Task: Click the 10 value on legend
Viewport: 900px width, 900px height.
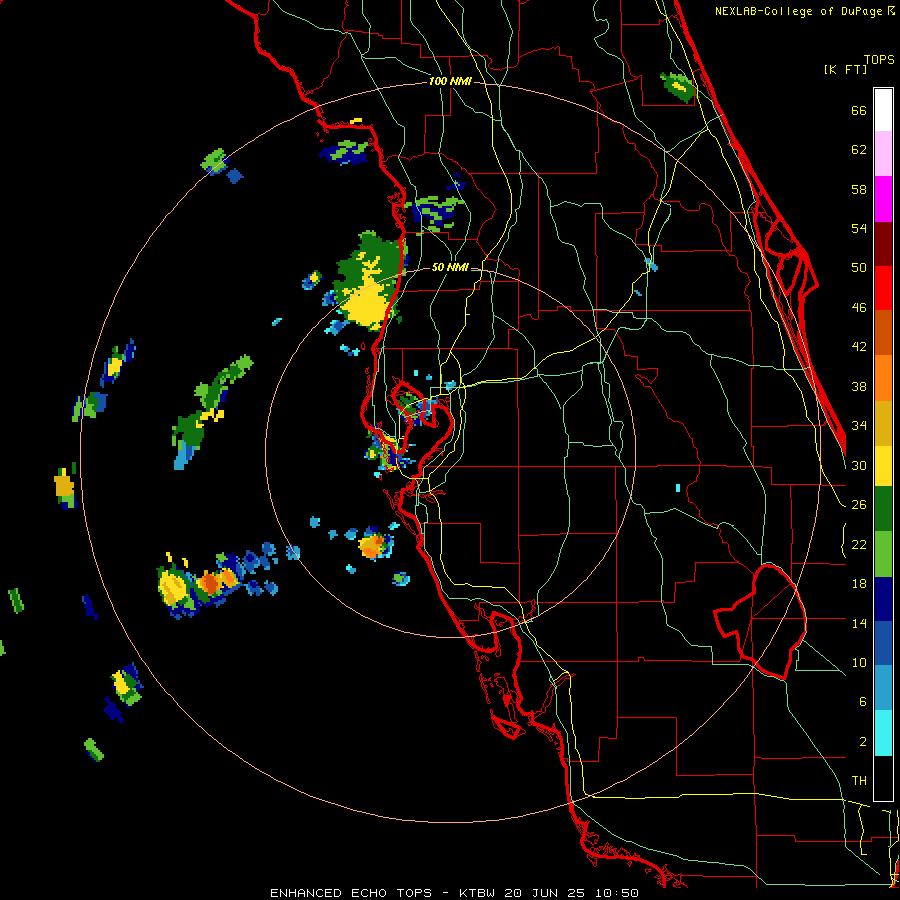Action: pyautogui.click(x=859, y=662)
